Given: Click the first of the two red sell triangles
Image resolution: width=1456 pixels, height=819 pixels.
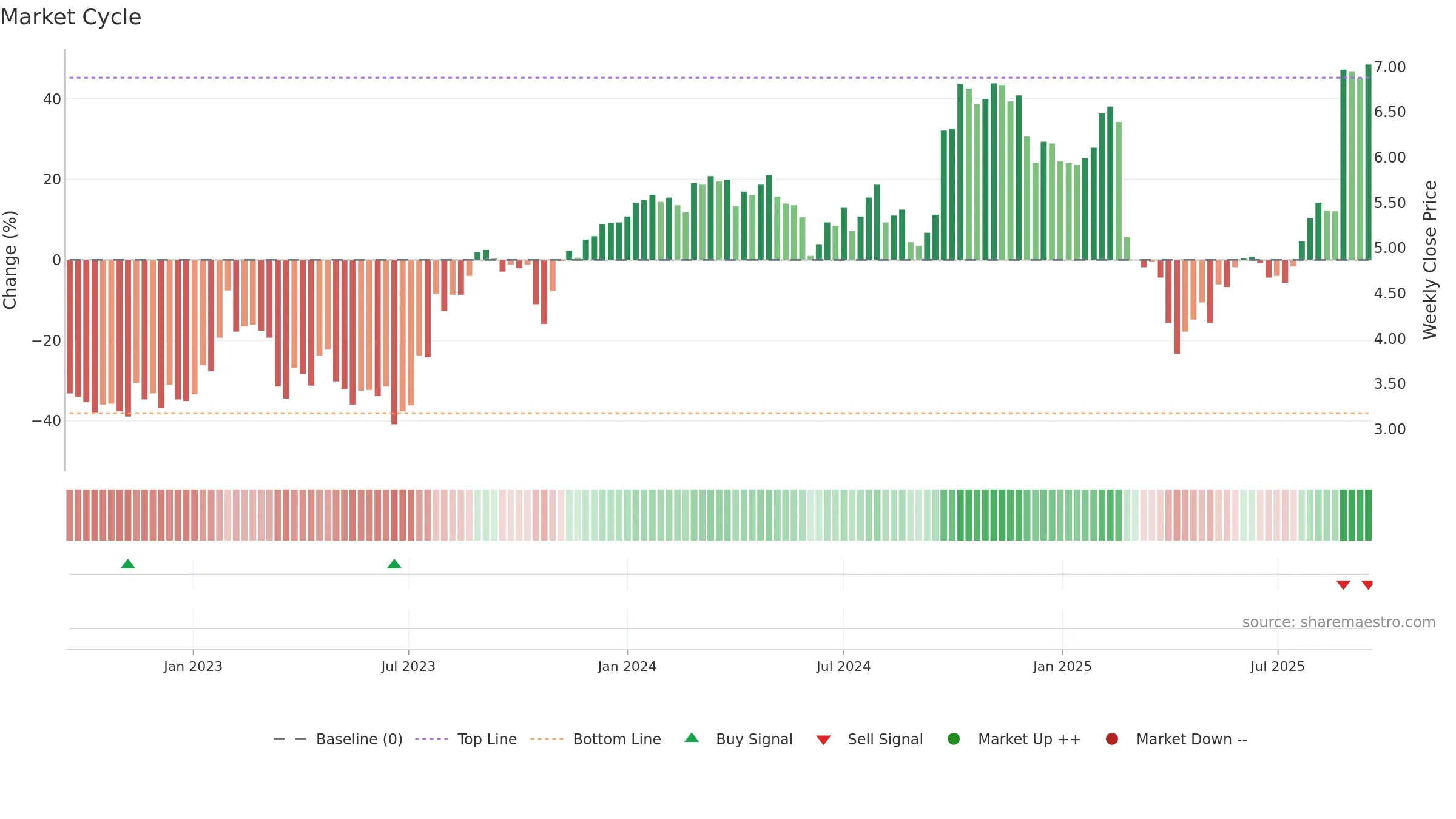Looking at the screenshot, I should 1343,585.
